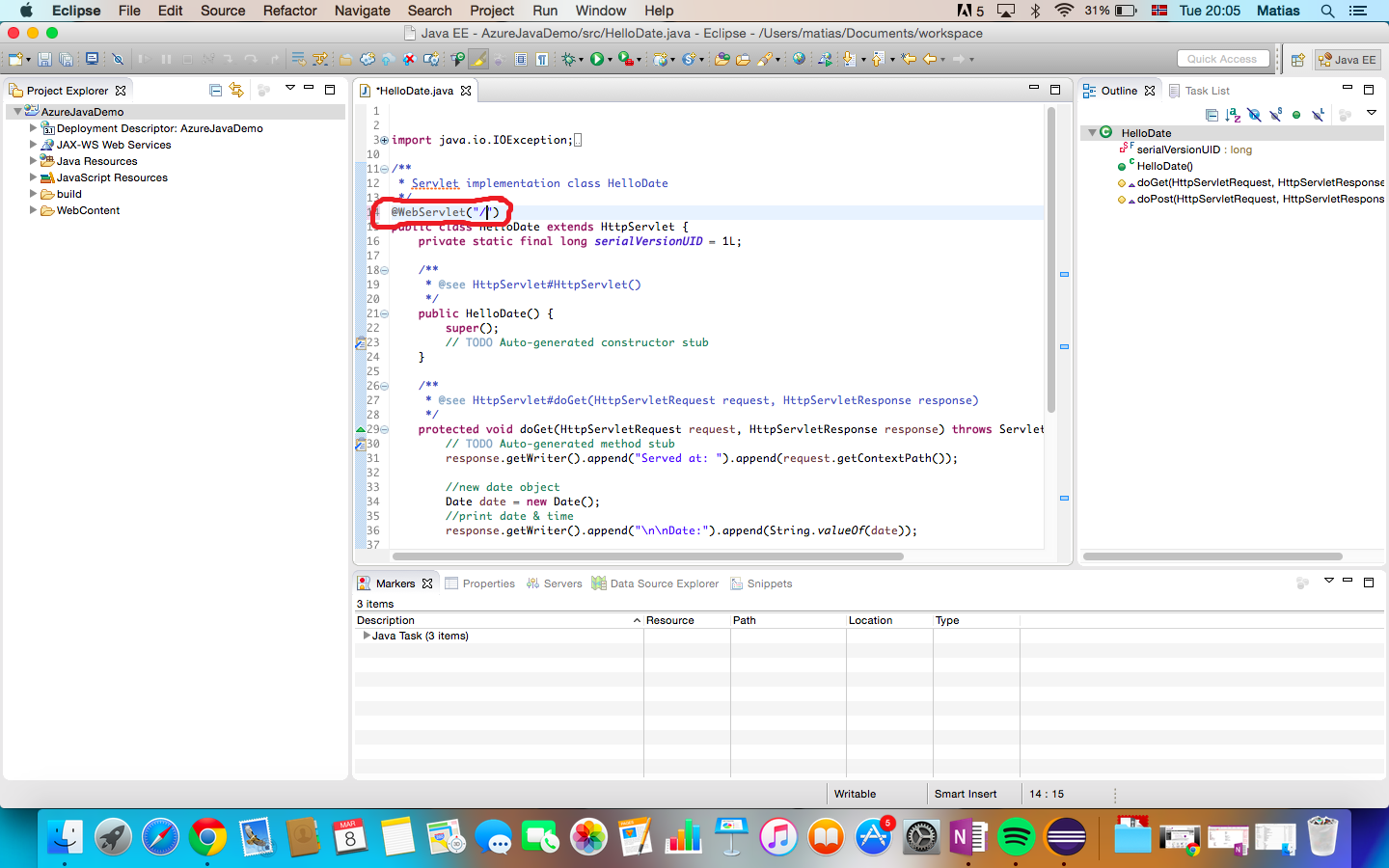Click the Spotify icon in the Dock
Screen dimensions: 1389x868
1016,836
